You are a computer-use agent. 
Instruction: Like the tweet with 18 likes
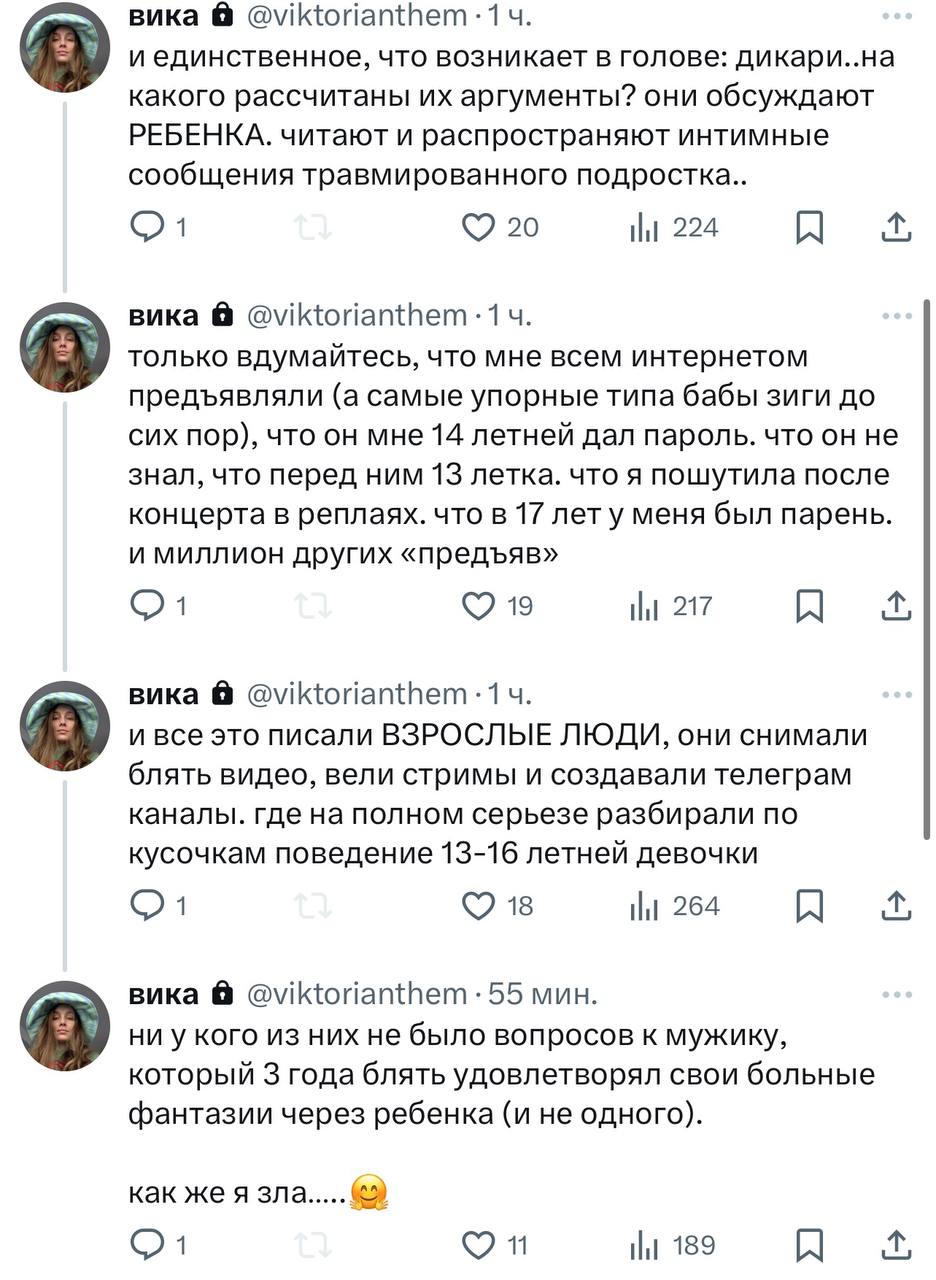coord(479,906)
